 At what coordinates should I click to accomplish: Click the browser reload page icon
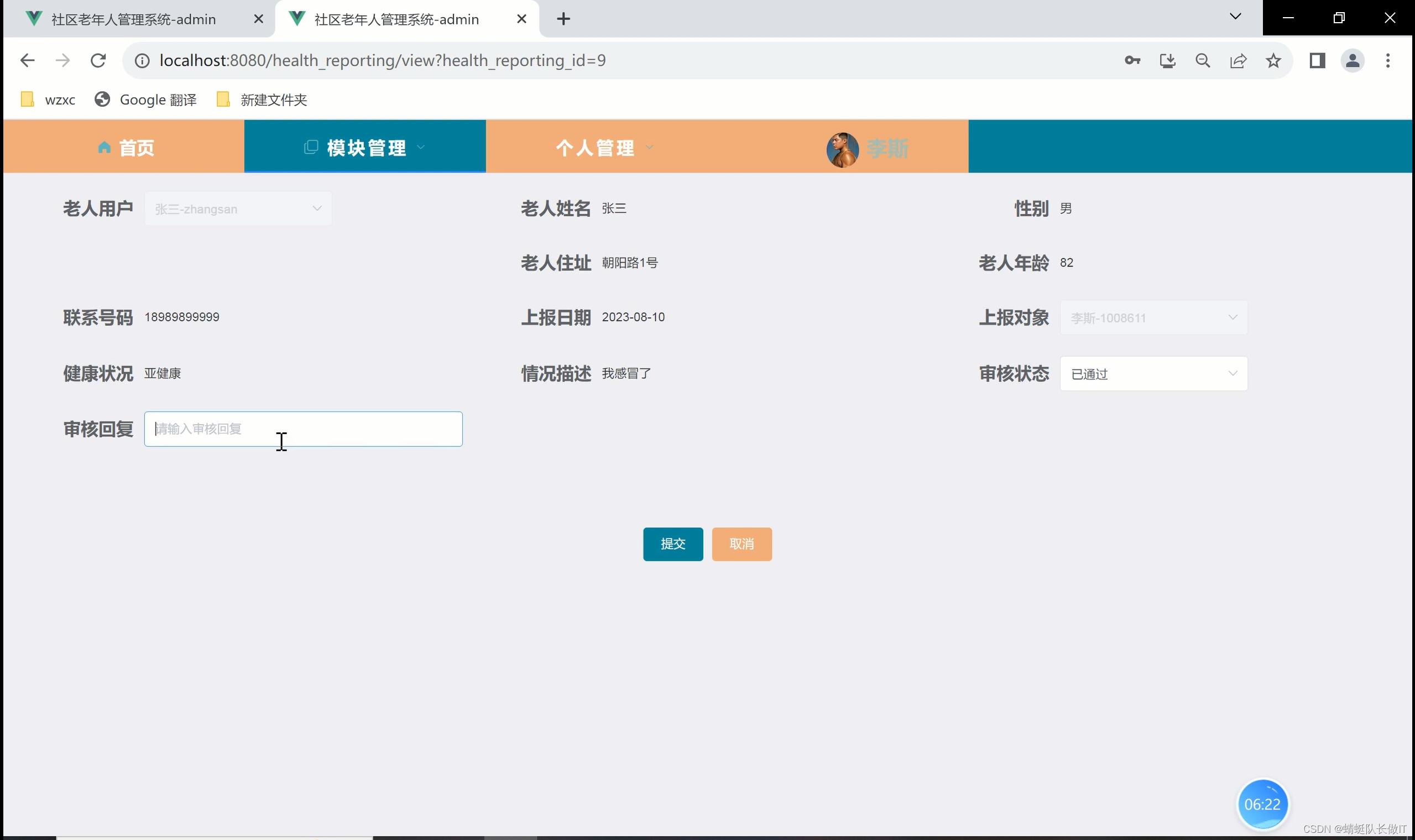point(98,61)
